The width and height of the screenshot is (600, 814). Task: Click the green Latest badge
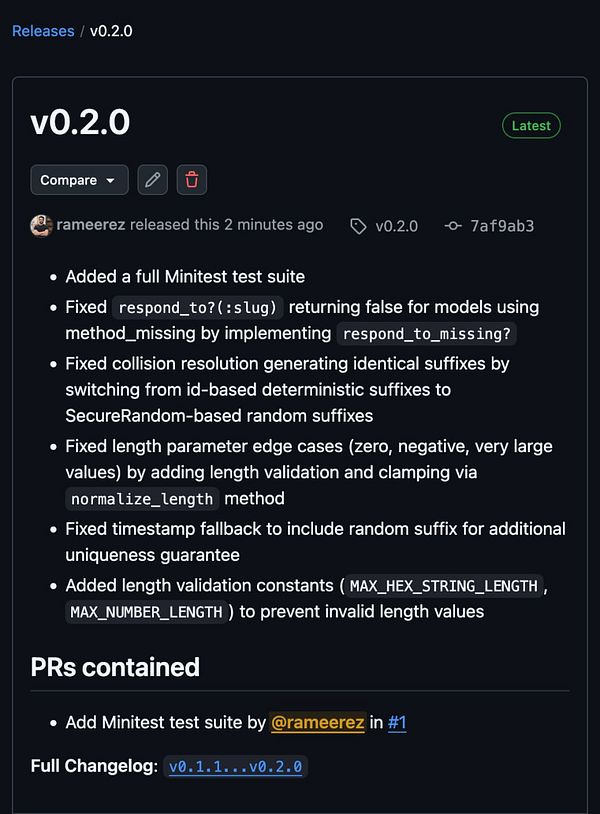tap(531, 125)
